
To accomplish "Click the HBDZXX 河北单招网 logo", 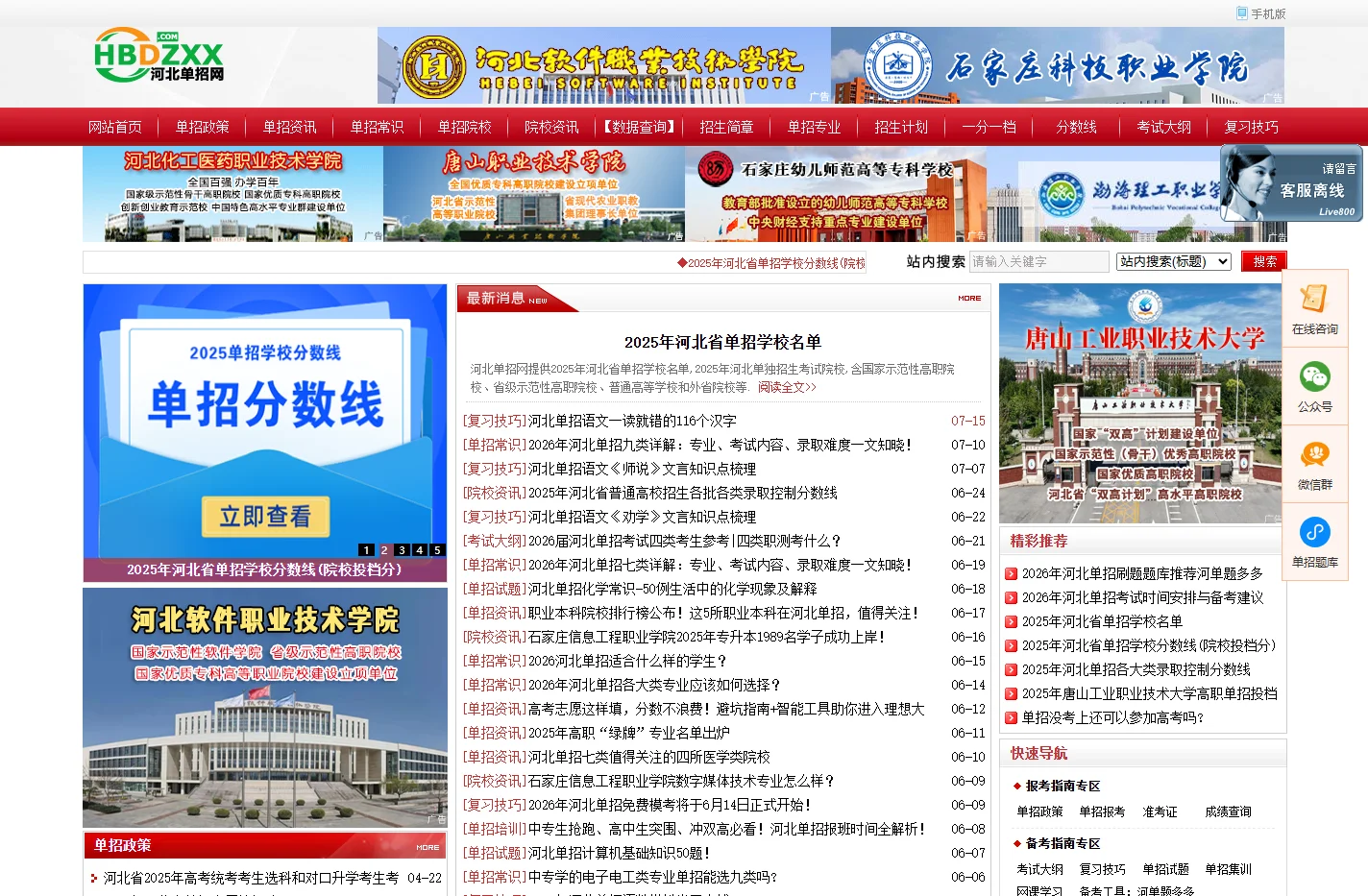I will pyautogui.click(x=159, y=56).
